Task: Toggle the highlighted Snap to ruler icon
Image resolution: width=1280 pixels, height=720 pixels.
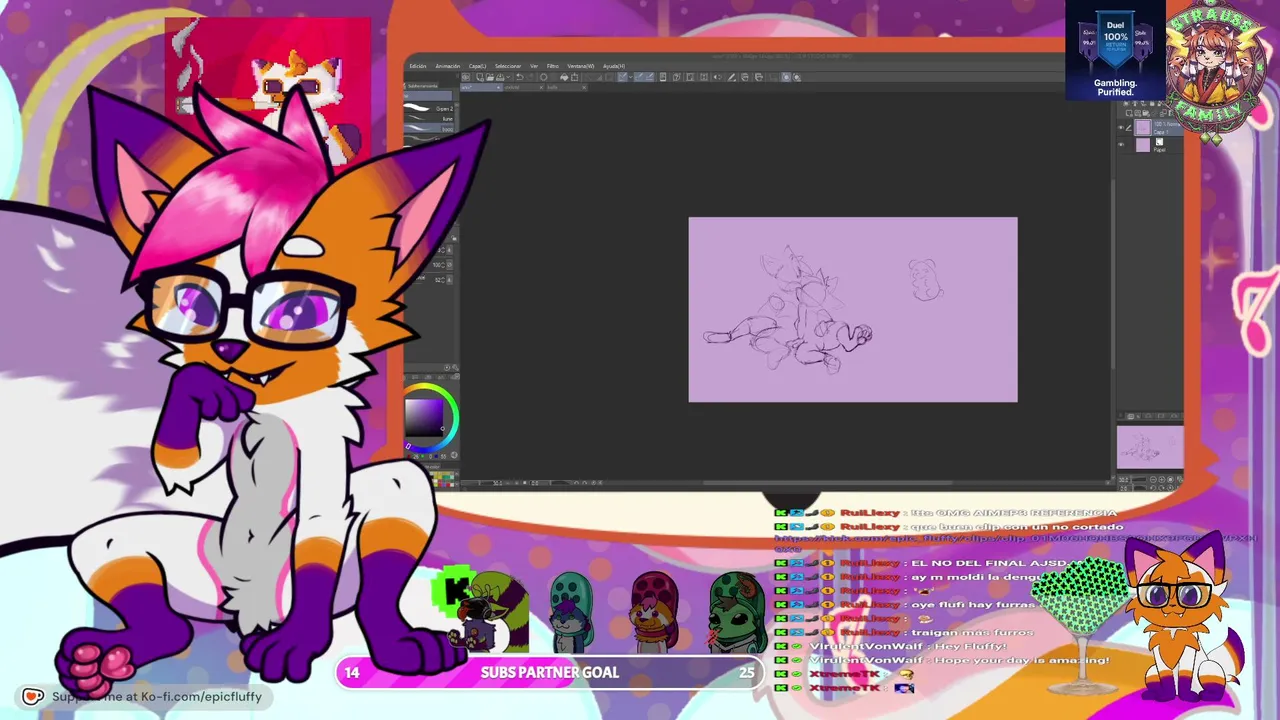Action: 622,77
